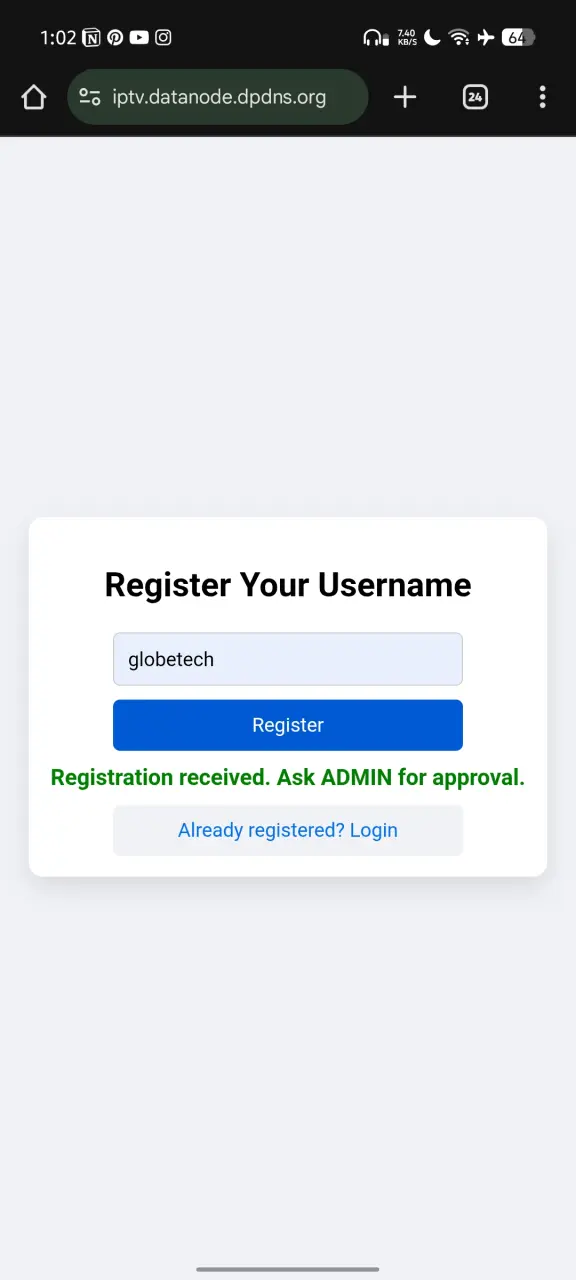The image size is (576, 1280).
Task: Tap the Register Your Username heading
Action: click(288, 584)
